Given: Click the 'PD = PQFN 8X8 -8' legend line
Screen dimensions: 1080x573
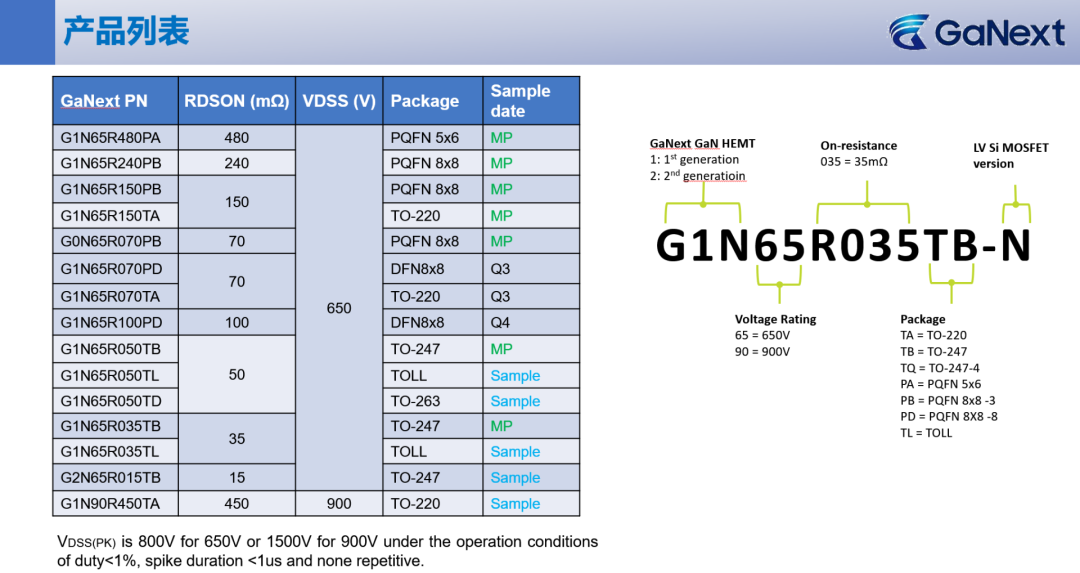Looking at the screenshot, I should (x=948, y=416).
